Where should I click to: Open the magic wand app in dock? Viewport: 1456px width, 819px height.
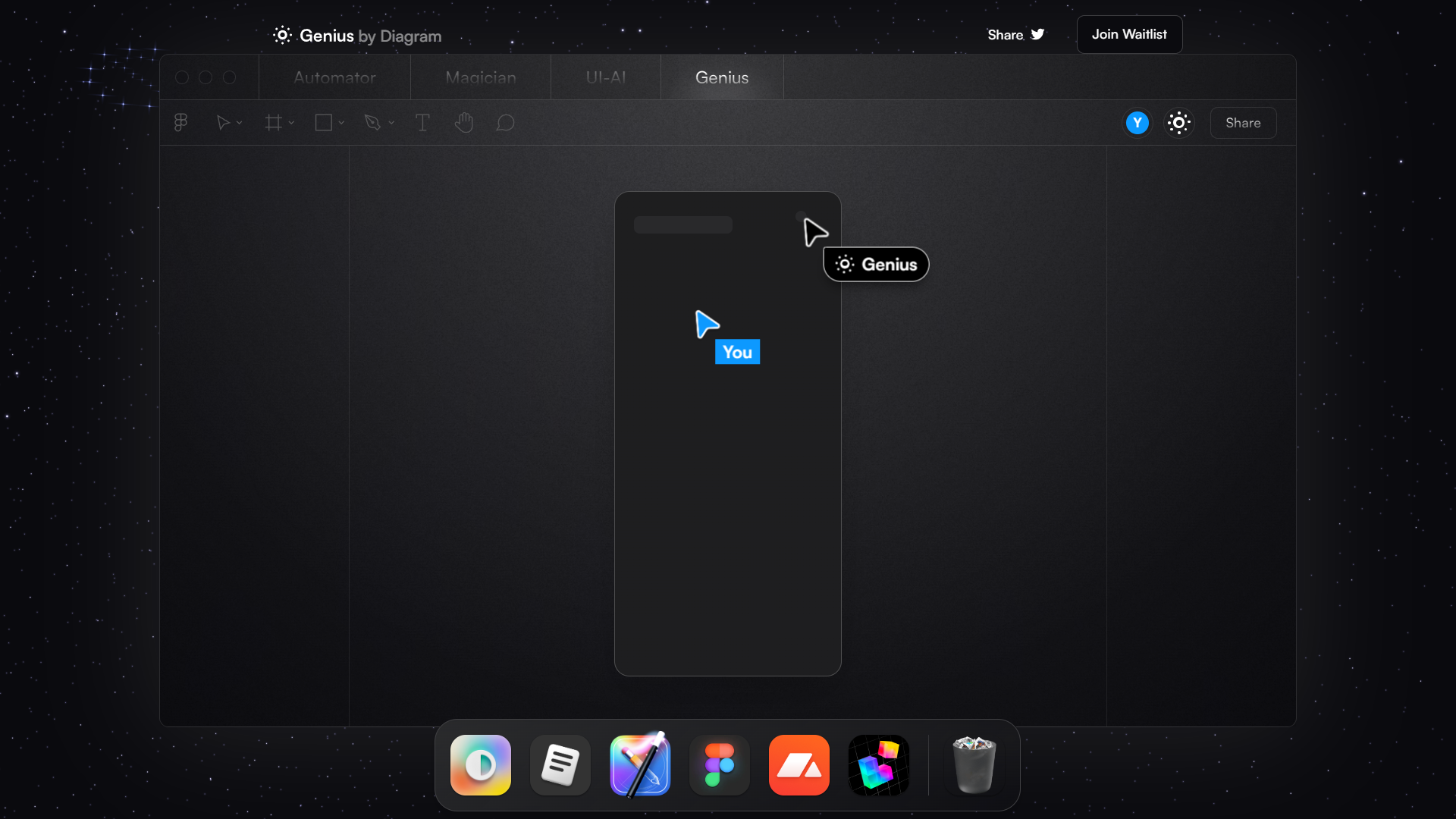tap(640, 765)
